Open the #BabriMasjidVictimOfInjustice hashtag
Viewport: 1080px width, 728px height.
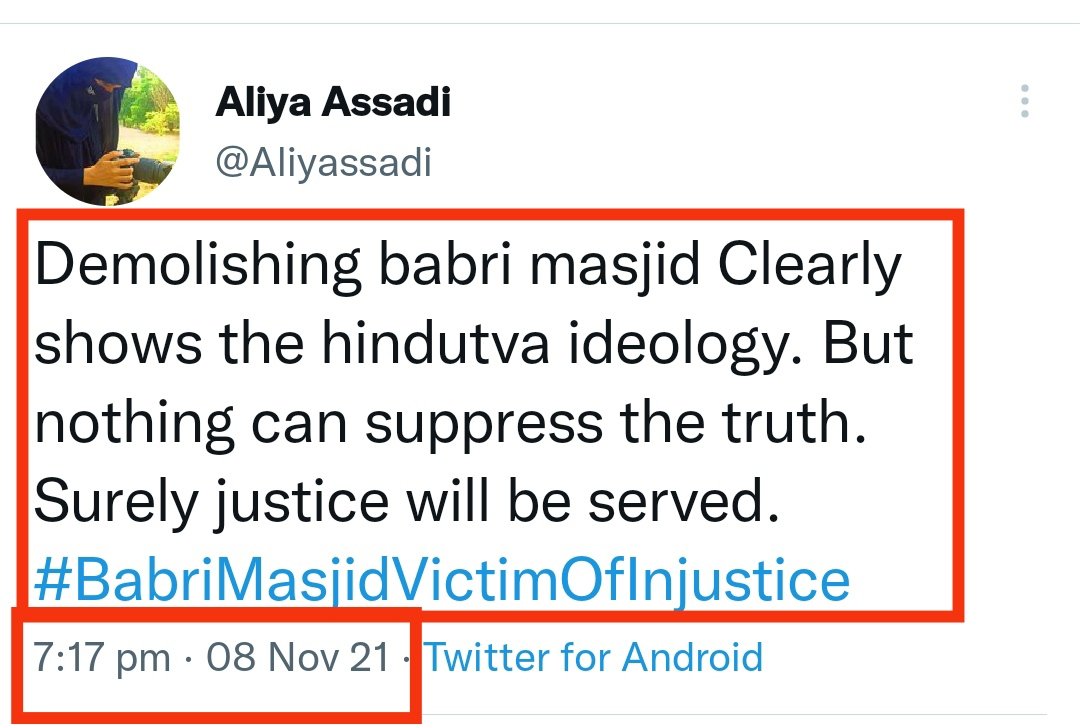[442, 578]
